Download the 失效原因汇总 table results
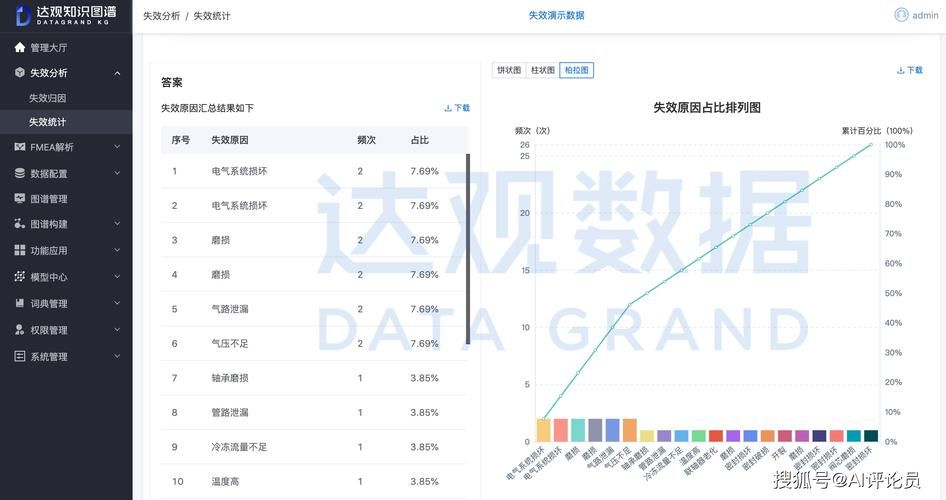 pyautogui.click(x=457, y=108)
